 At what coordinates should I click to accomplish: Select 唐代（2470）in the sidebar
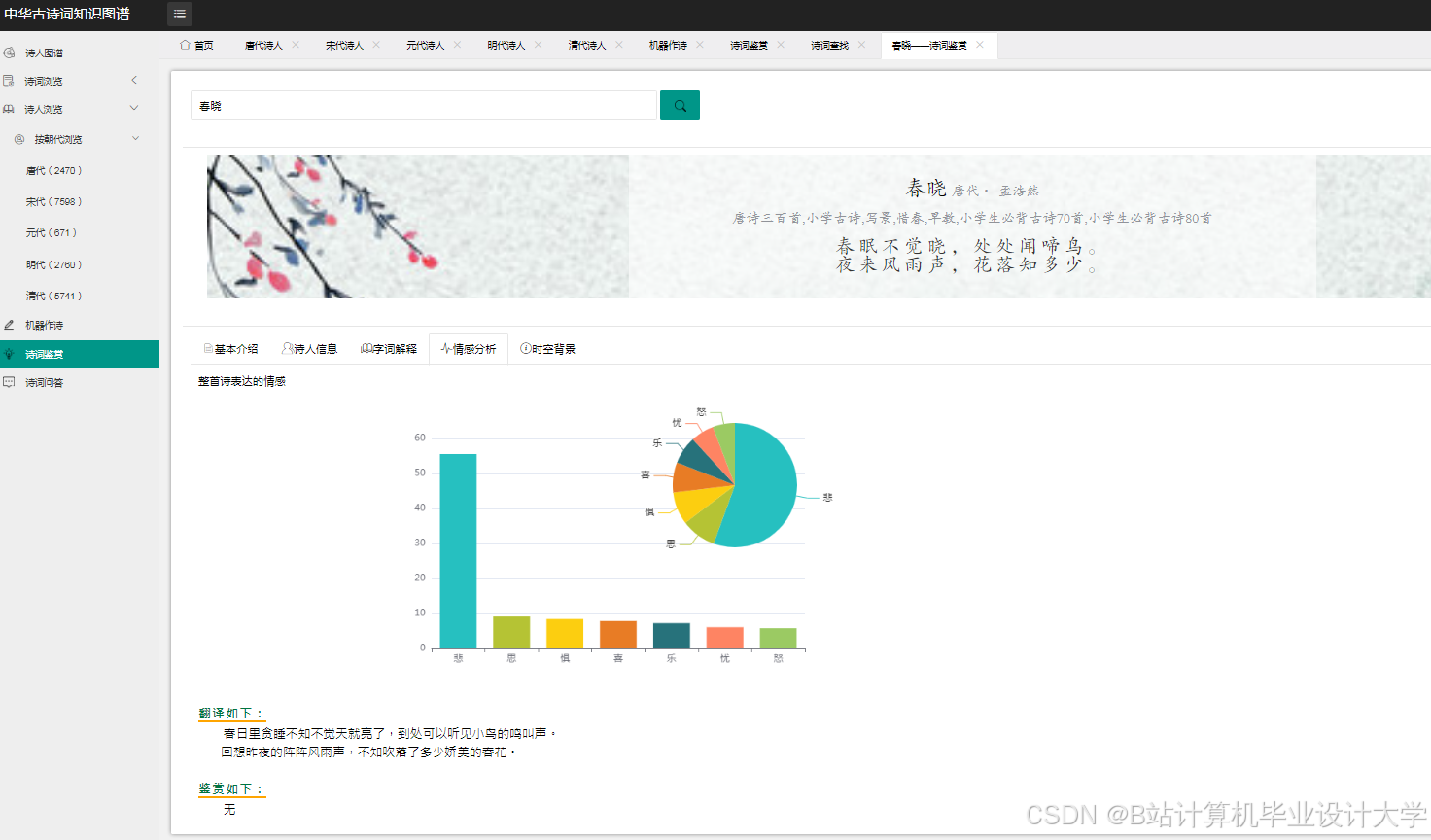[59, 169]
